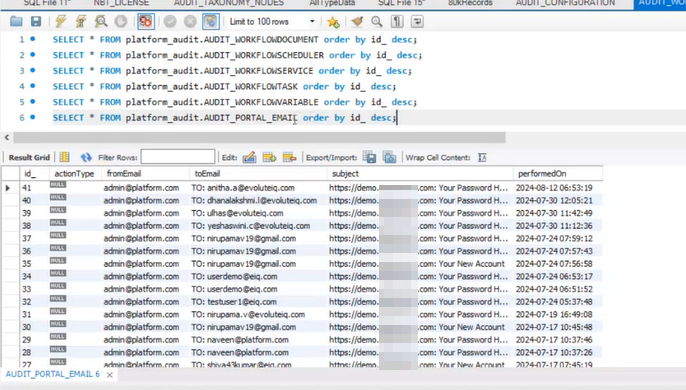The width and height of the screenshot is (686, 390).
Task: Sort by the toEmail column header
Action: click(258, 174)
